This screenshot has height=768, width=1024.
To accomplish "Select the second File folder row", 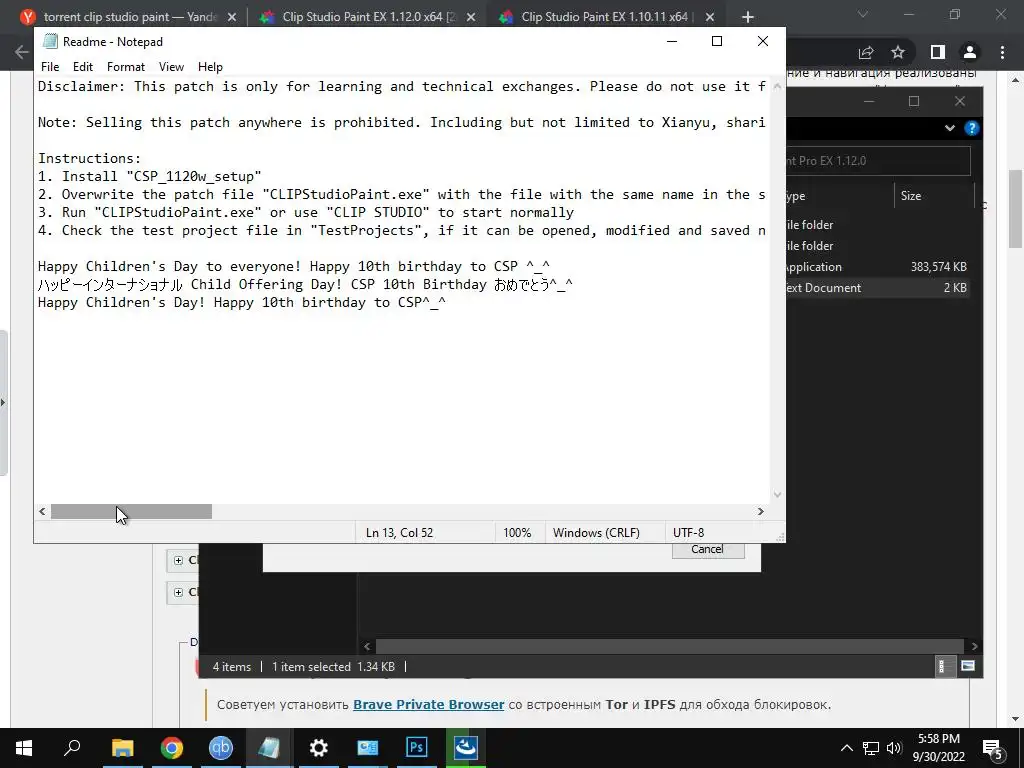I will (x=878, y=246).
